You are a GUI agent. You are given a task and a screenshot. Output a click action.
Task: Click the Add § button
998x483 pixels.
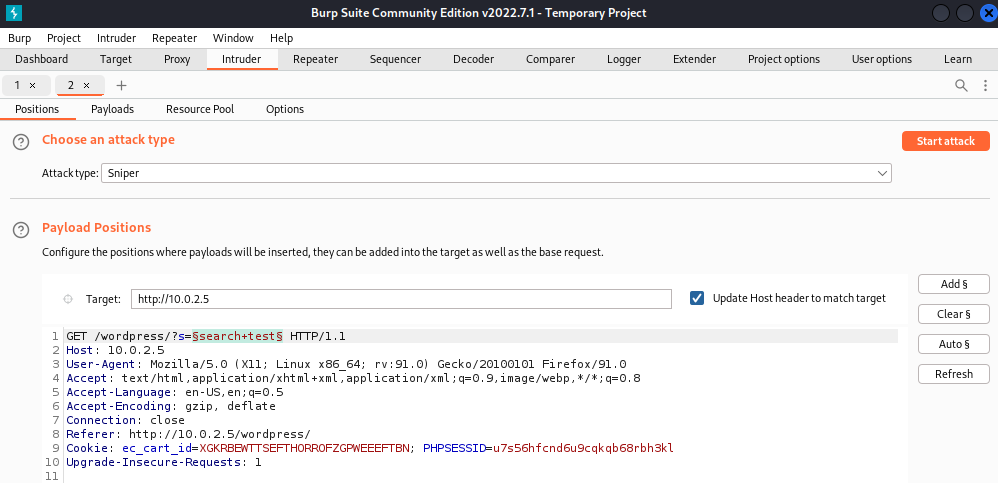953,284
